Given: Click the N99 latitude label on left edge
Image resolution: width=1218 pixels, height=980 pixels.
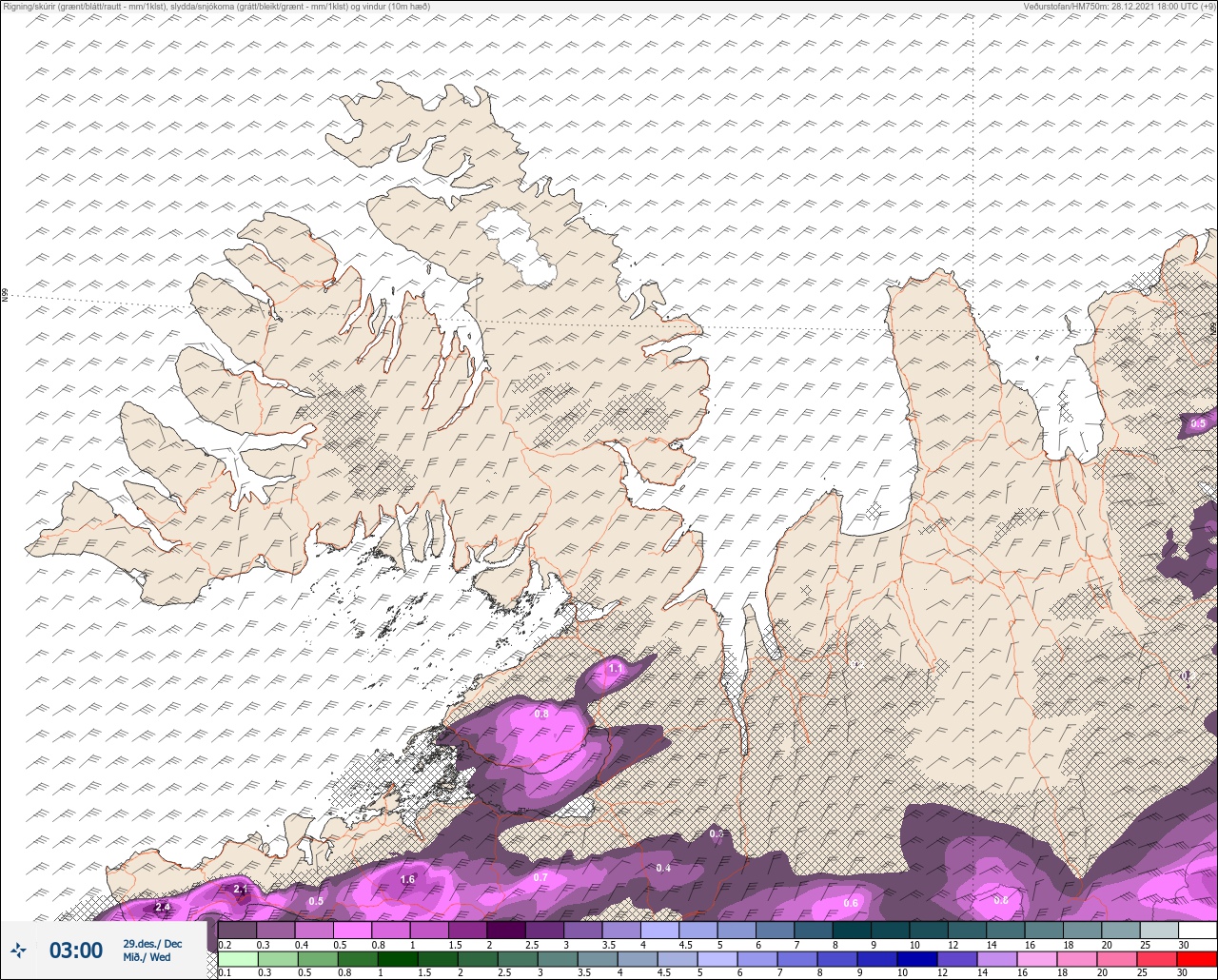Looking at the screenshot, I should [x=5, y=296].
